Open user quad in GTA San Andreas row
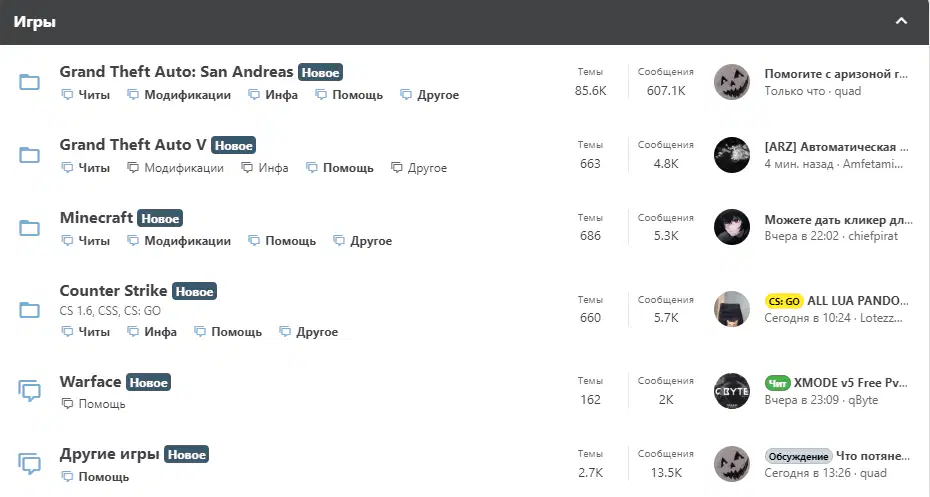This screenshot has height=497, width=930. [x=848, y=91]
